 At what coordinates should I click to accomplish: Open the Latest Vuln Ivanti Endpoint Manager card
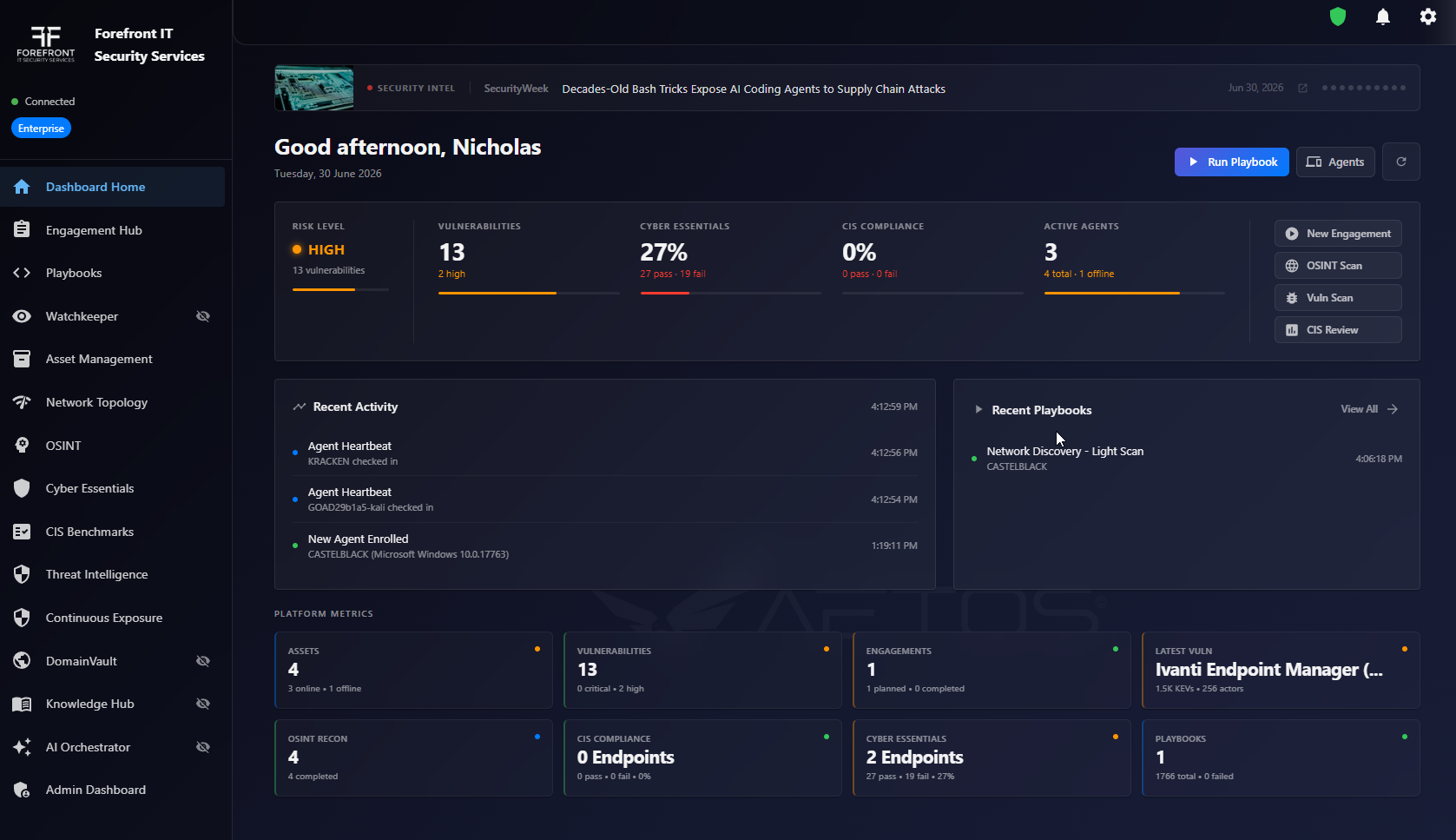pos(1281,670)
